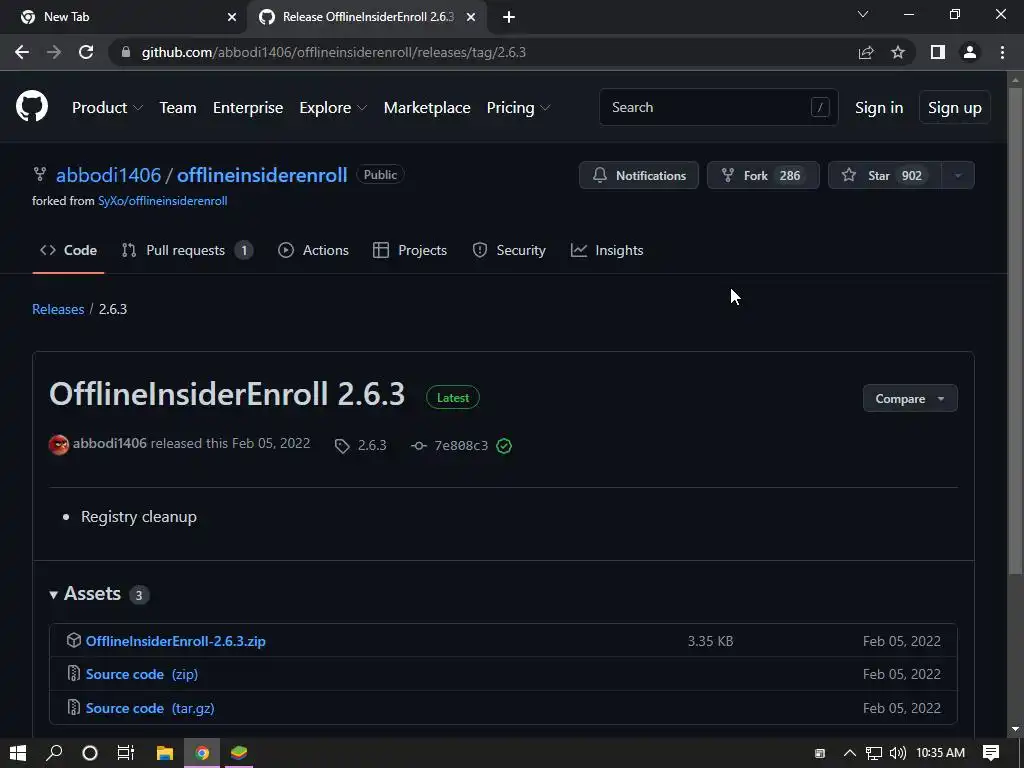Viewport: 1024px width, 768px height.
Task: Click the lock icon beside the URL
Action: [126, 52]
